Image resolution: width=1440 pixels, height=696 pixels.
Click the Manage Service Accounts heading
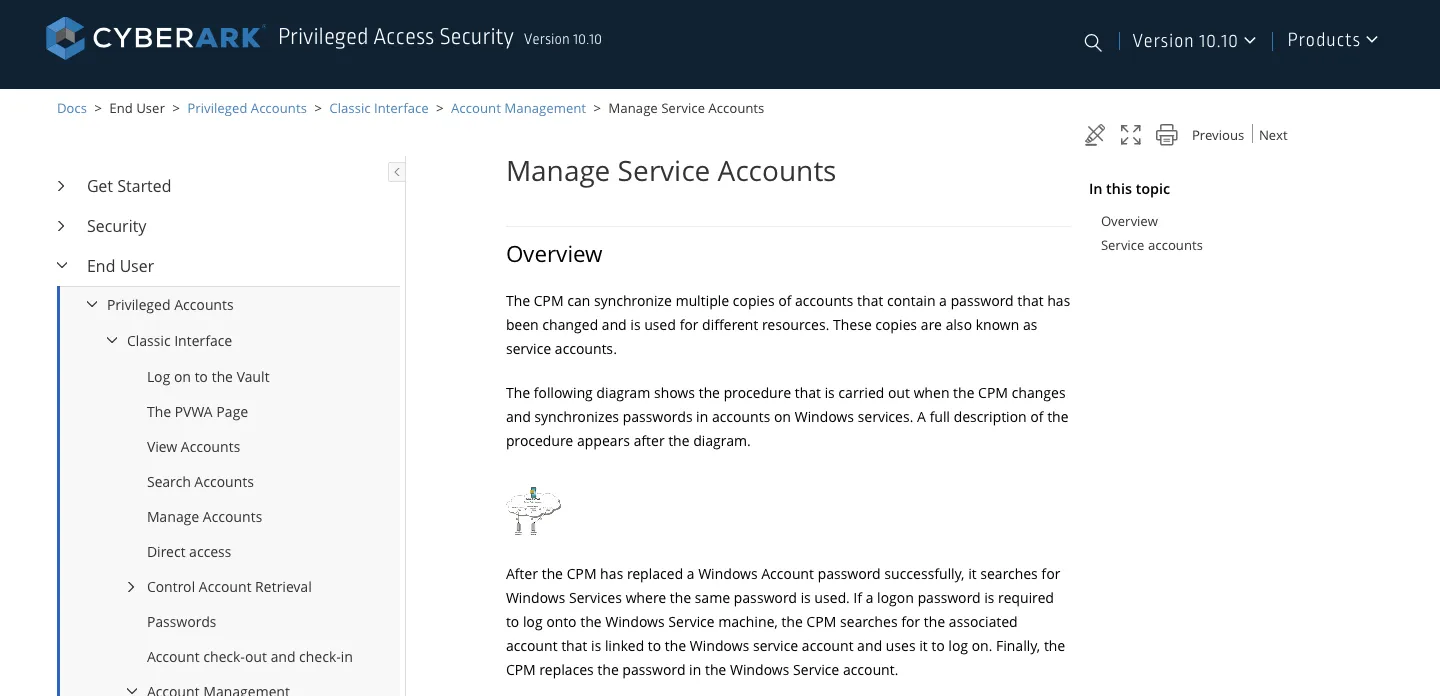[x=671, y=171]
